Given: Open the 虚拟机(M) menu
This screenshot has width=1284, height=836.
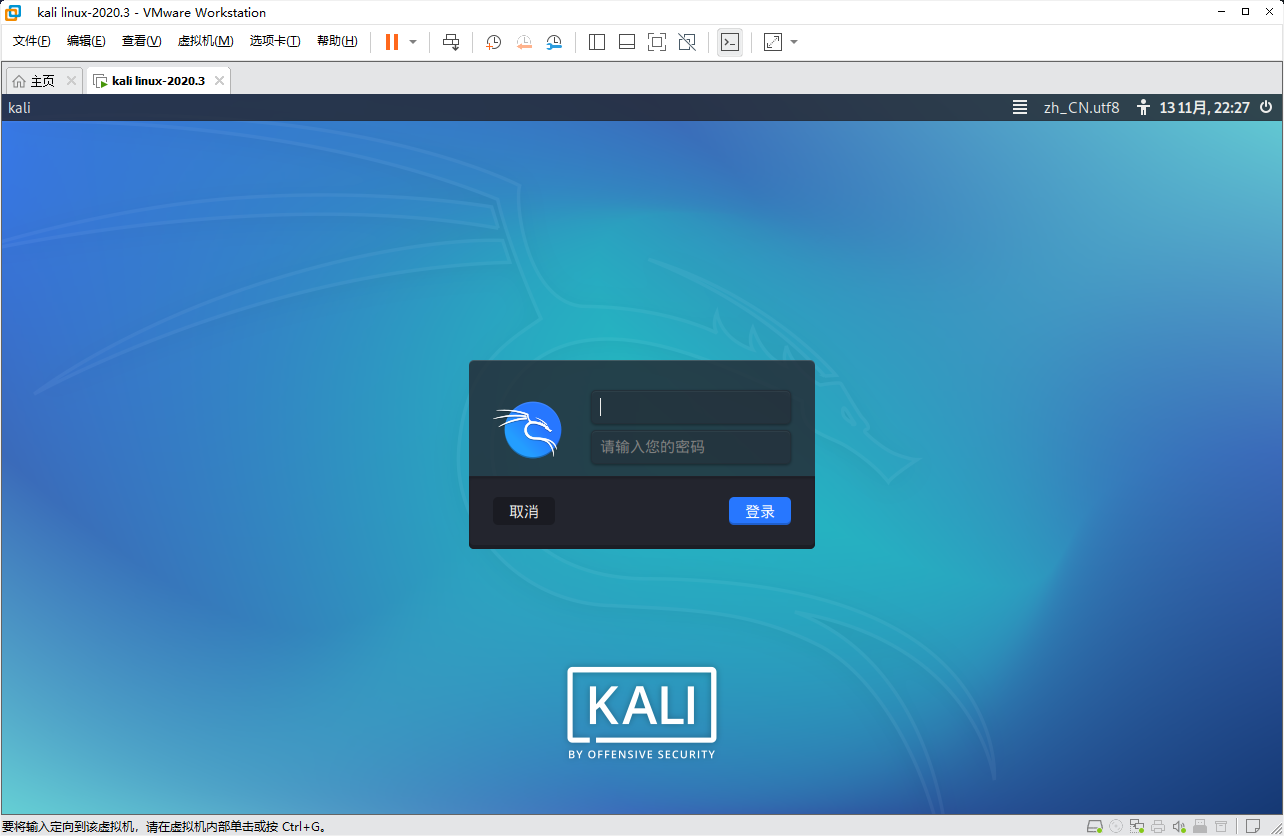Looking at the screenshot, I should [205, 41].
